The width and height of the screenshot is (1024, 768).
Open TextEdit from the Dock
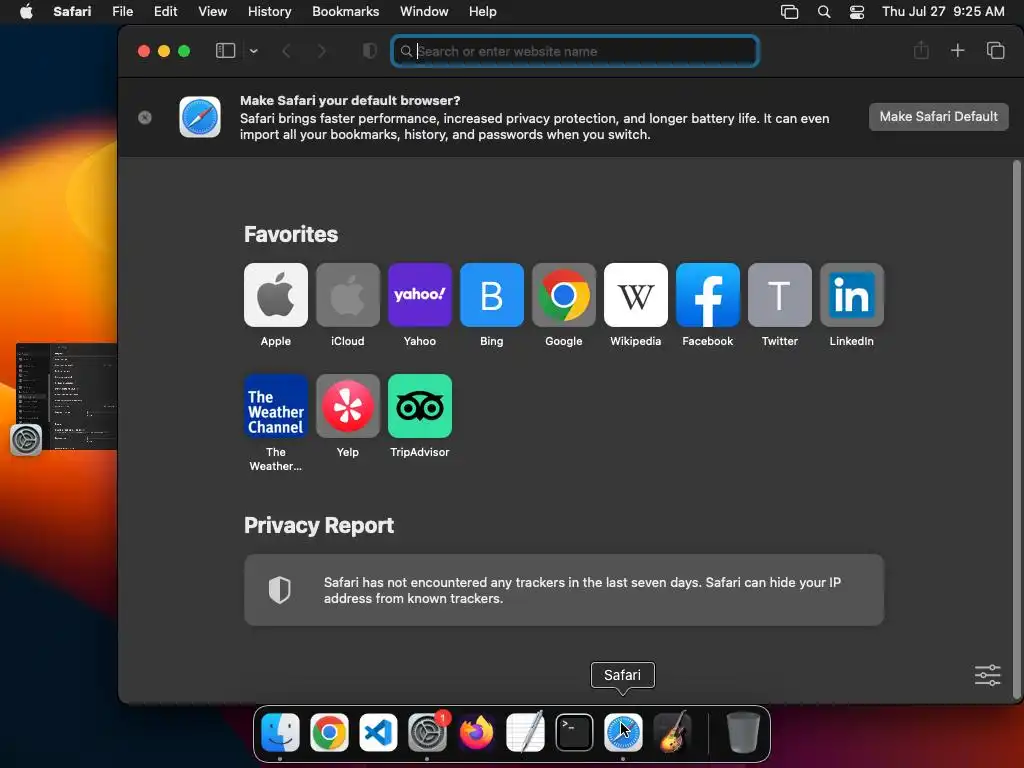(x=525, y=732)
